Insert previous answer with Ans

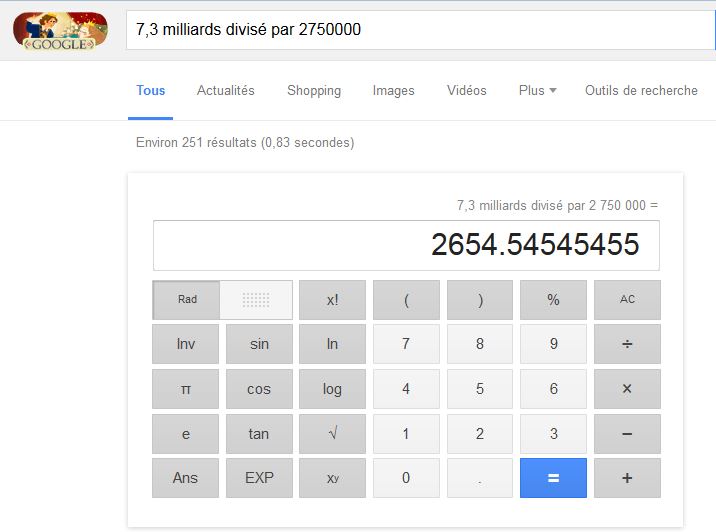pyautogui.click(x=185, y=478)
